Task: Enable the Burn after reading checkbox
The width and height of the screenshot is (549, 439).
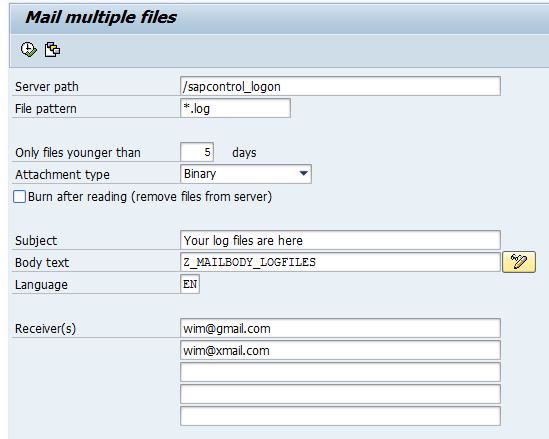Action: pyautogui.click(x=19, y=196)
